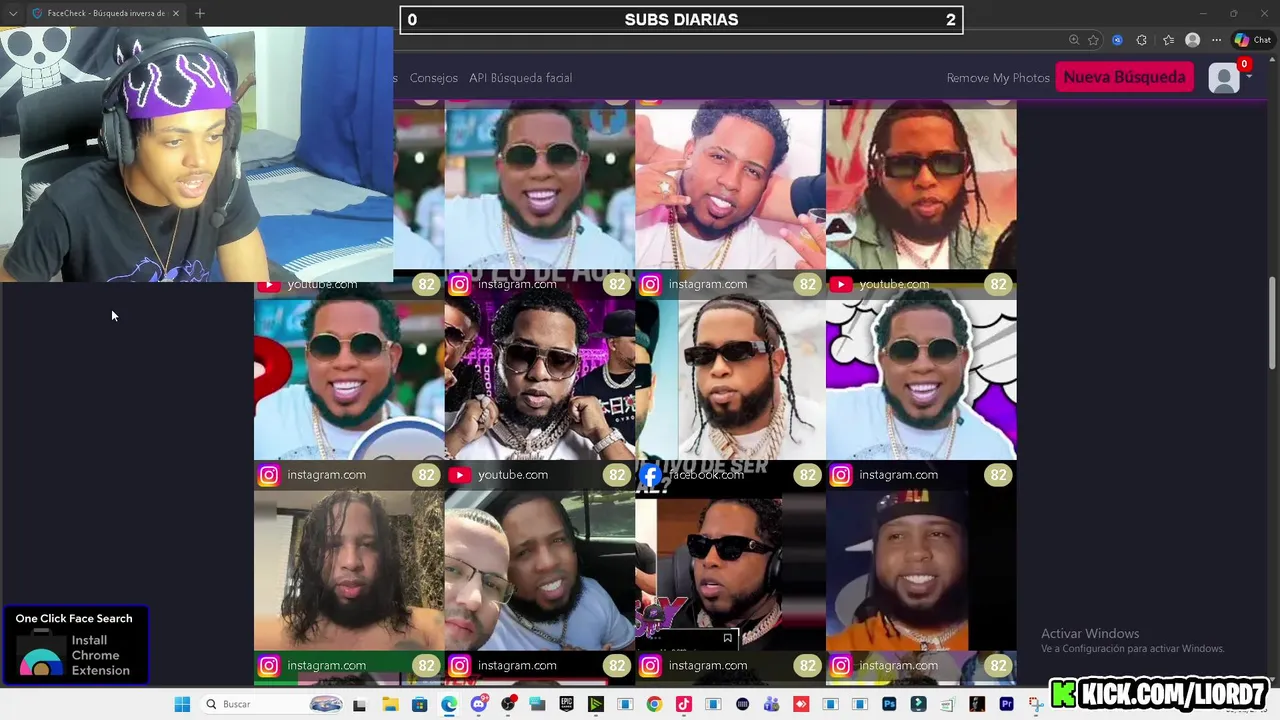Open Snipping Tool from taskbar
This screenshot has width=1280, height=720.
pyautogui.click(x=1035, y=704)
